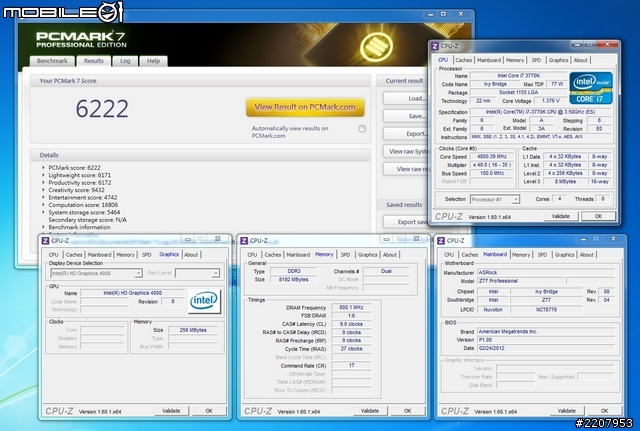Click the Load... button in PCMark

(x=404, y=98)
